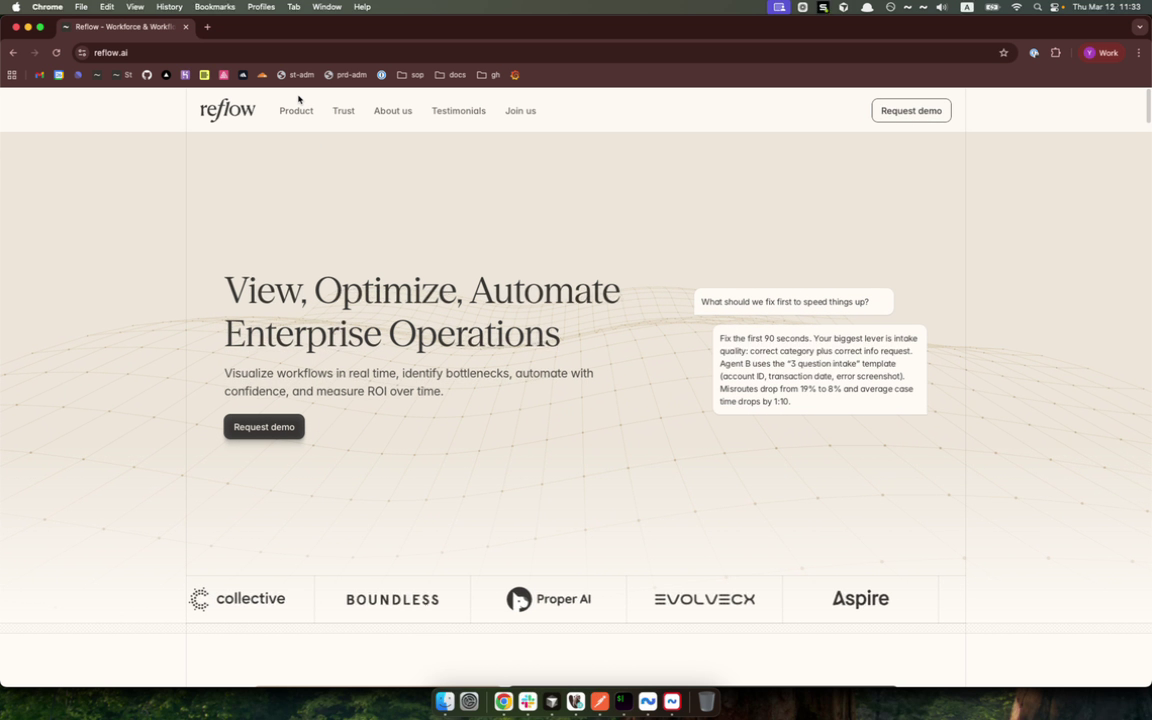
Task: Open site information icon in address bar
Action: pyautogui.click(x=82, y=53)
